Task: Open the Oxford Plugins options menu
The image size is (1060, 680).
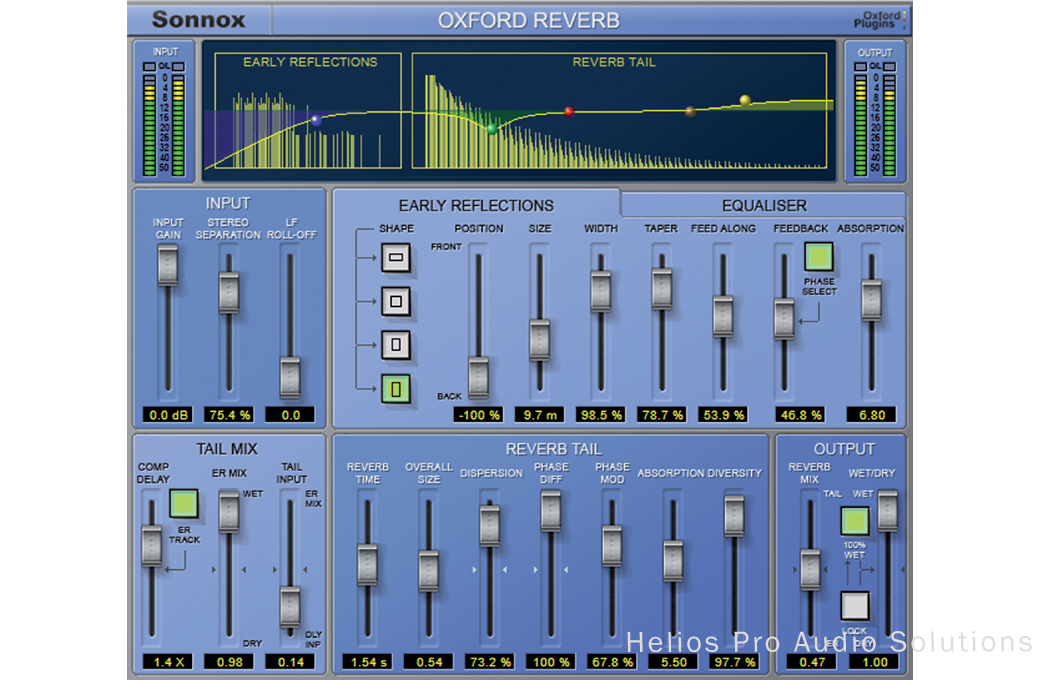Action: (880, 20)
